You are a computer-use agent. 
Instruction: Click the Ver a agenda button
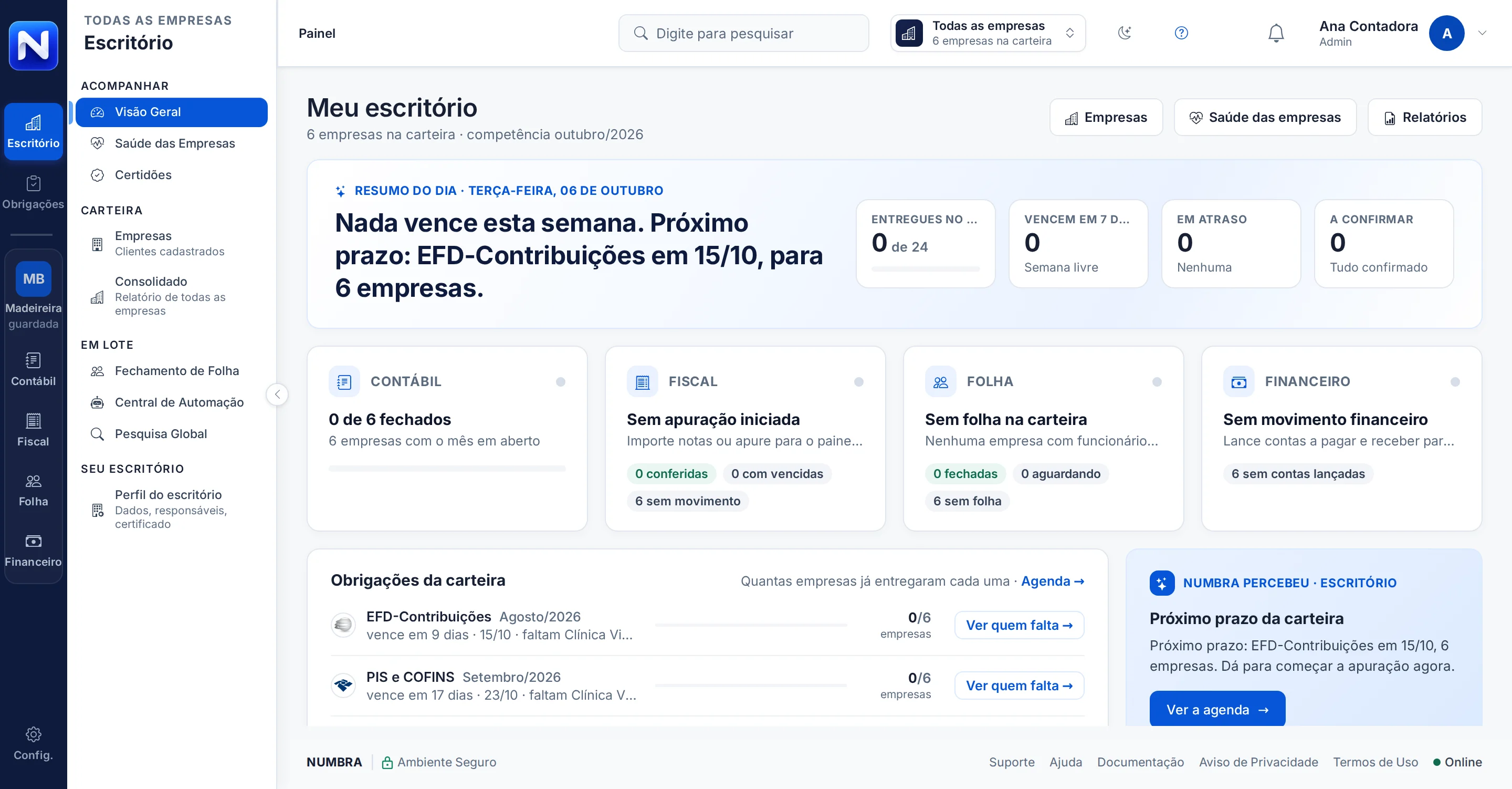[x=1217, y=709]
